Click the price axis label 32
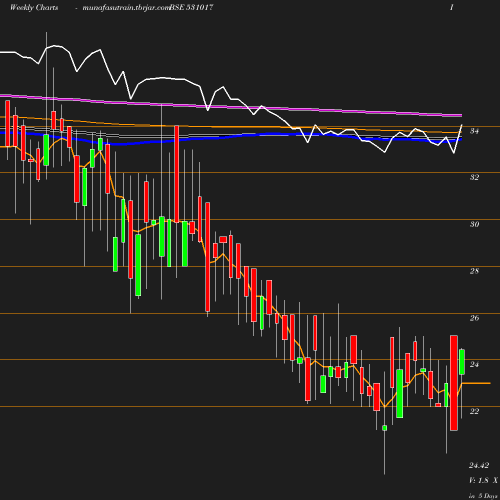 click(474, 177)
